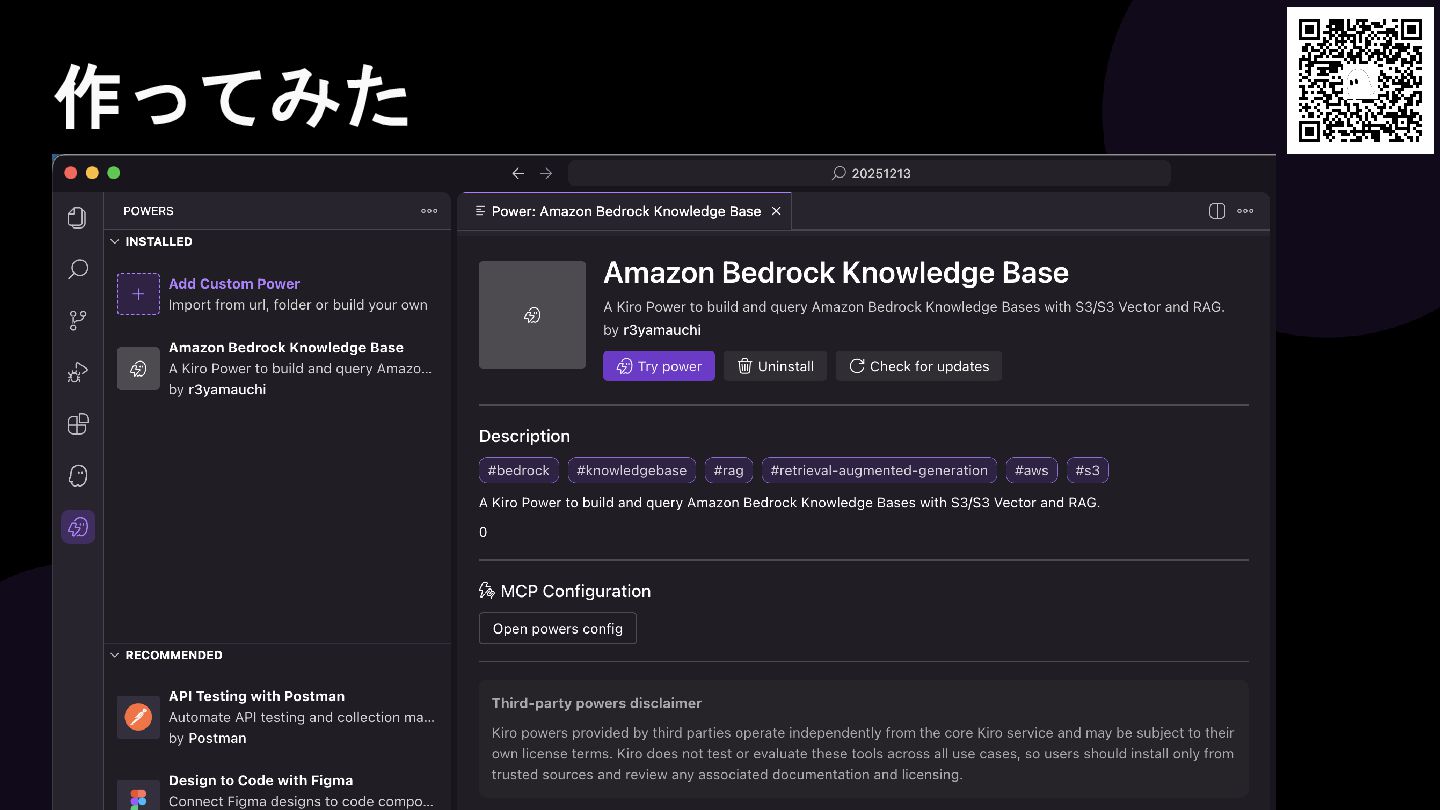Select API Testing with Postman power

pos(277,717)
